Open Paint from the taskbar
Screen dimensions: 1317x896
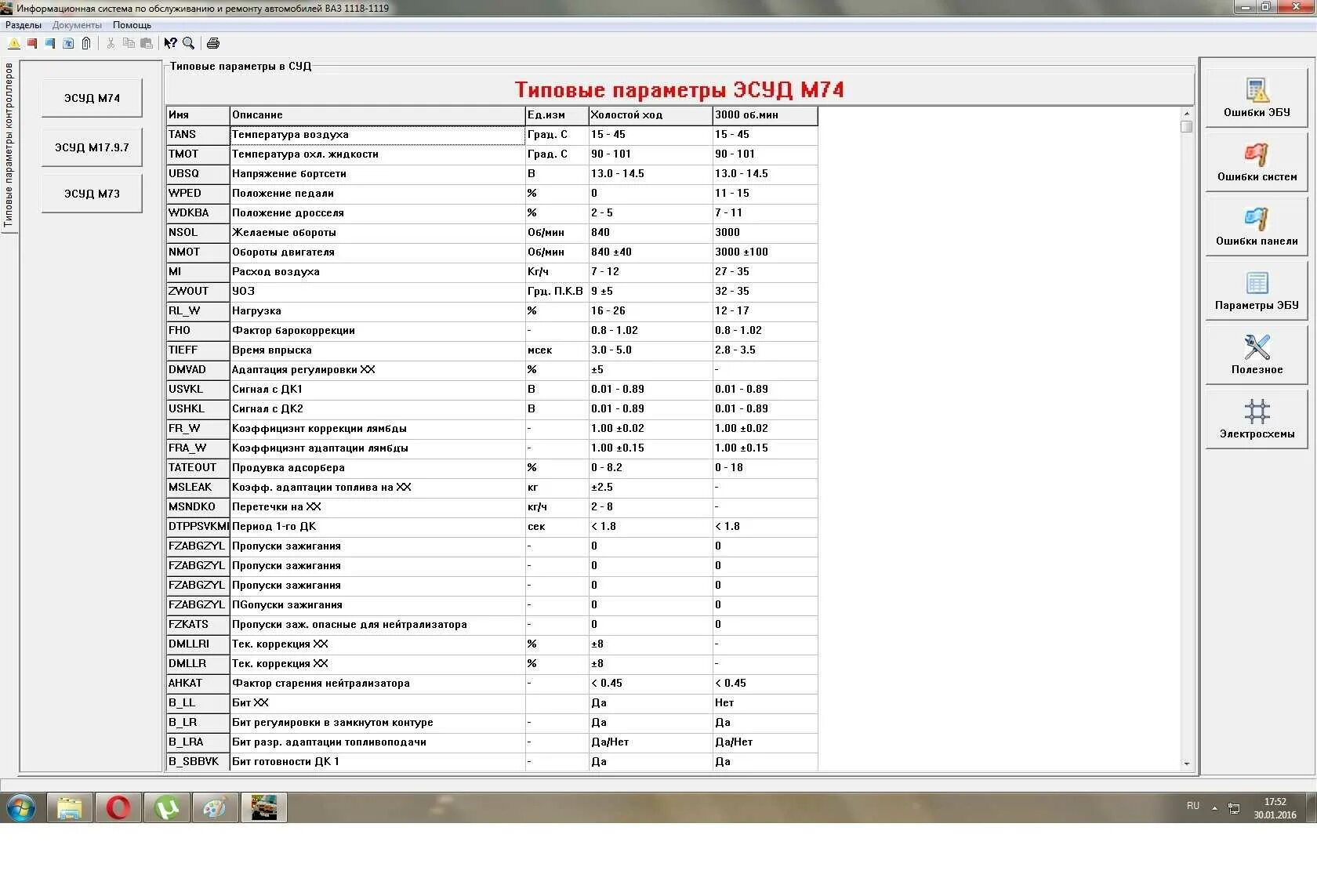(x=215, y=807)
